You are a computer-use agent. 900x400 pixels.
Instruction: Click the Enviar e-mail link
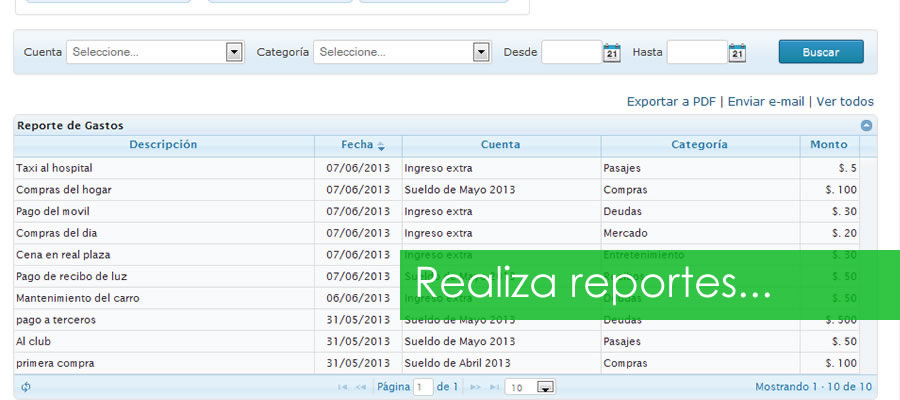(765, 102)
